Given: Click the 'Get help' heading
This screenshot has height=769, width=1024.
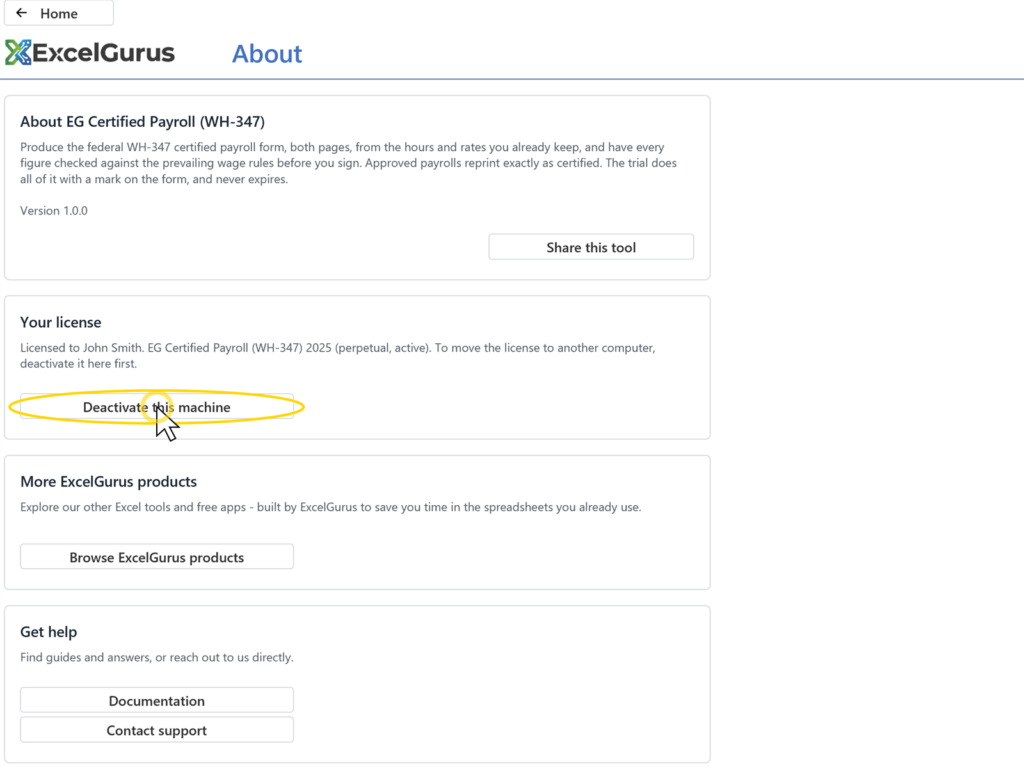Looking at the screenshot, I should (48, 631).
